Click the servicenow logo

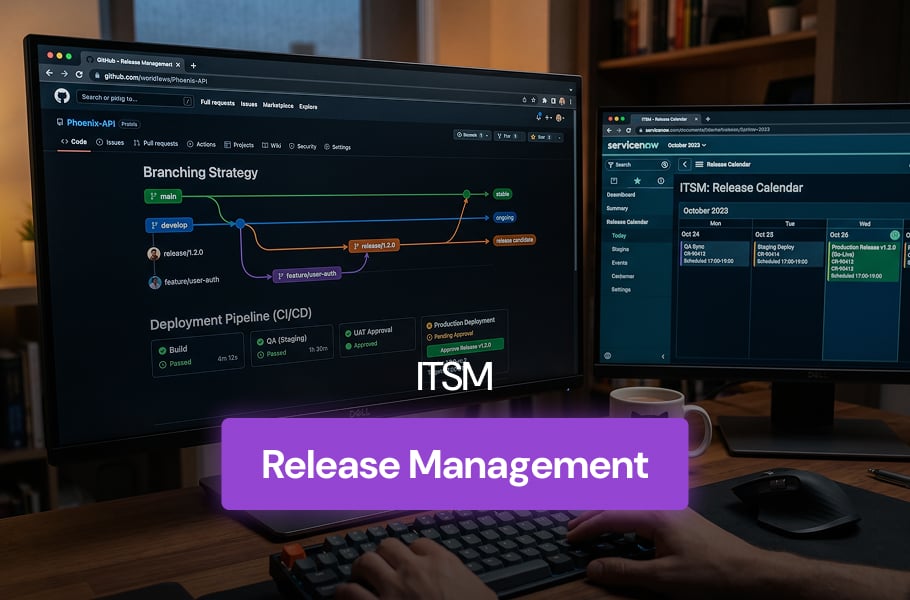pyautogui.click(x=633, y=145)
